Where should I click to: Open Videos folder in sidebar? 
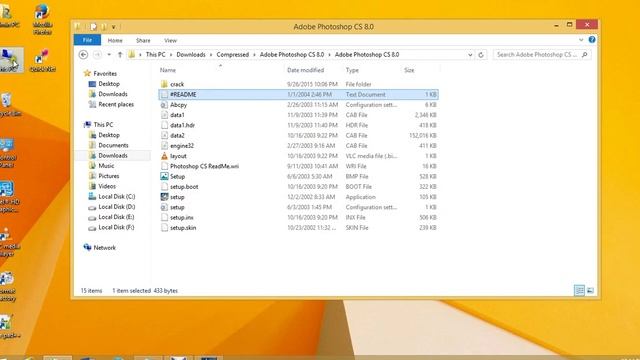[107, 186]
